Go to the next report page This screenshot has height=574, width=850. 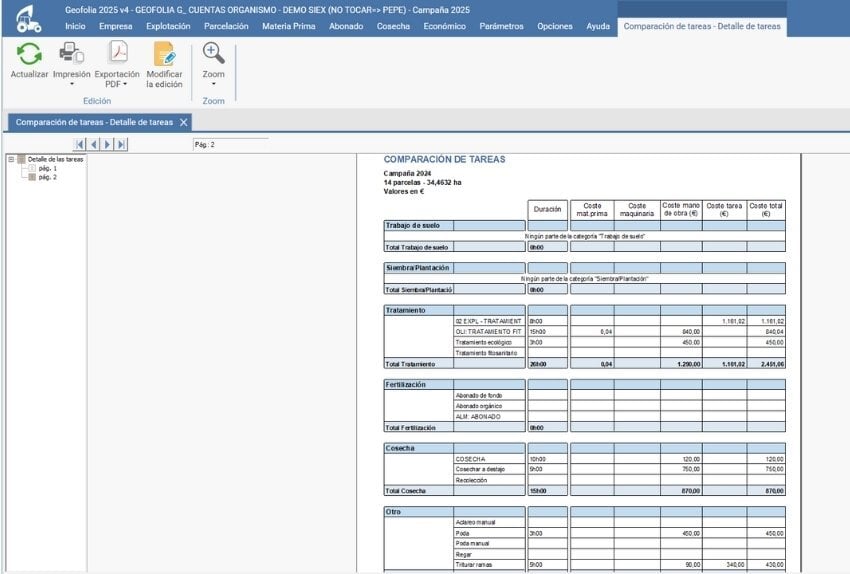(x=108, y=145)
